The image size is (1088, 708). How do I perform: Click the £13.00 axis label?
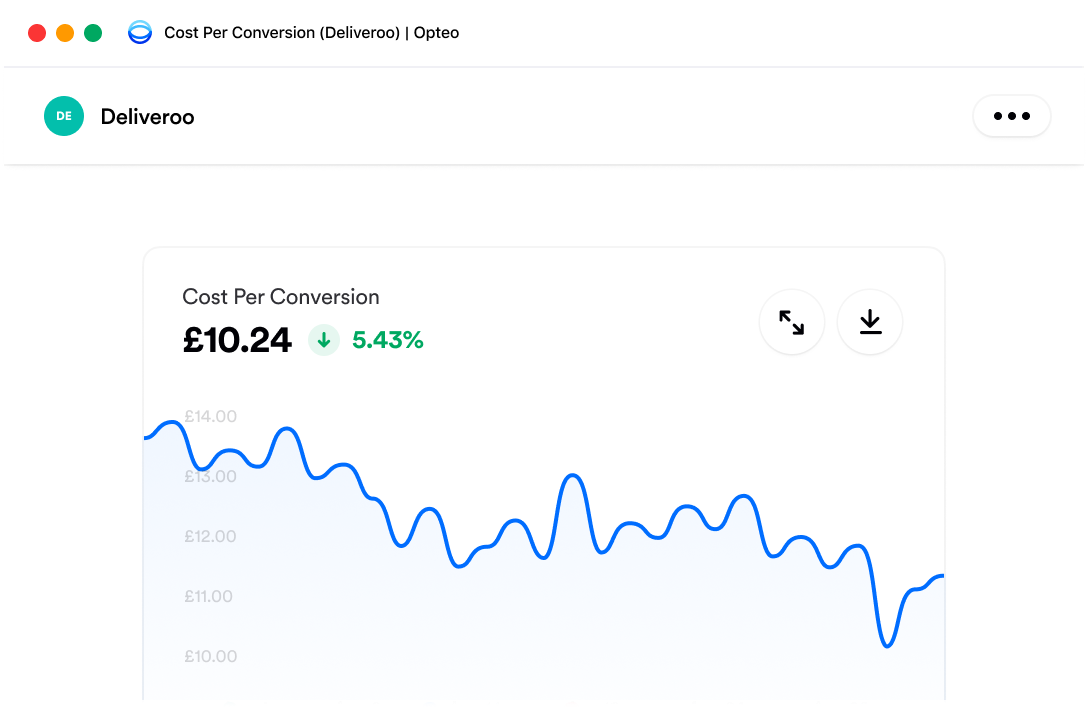210,476
